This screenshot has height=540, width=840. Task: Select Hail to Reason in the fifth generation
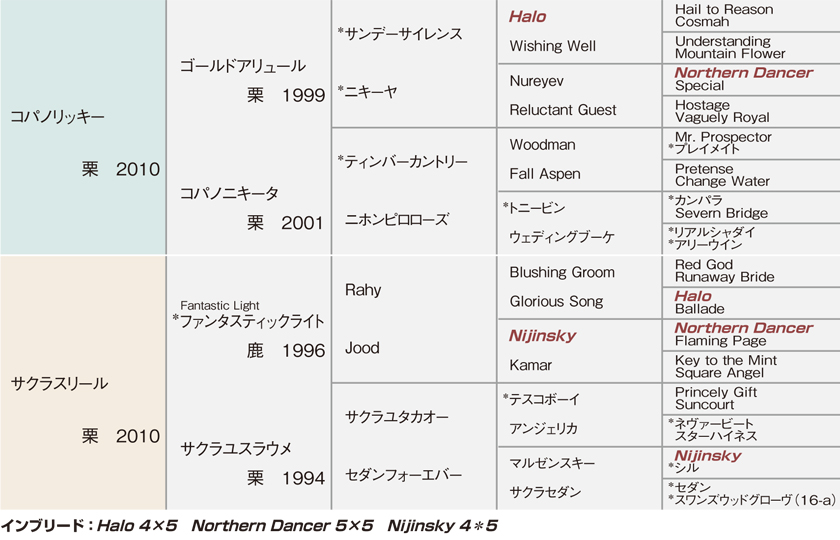724,9
